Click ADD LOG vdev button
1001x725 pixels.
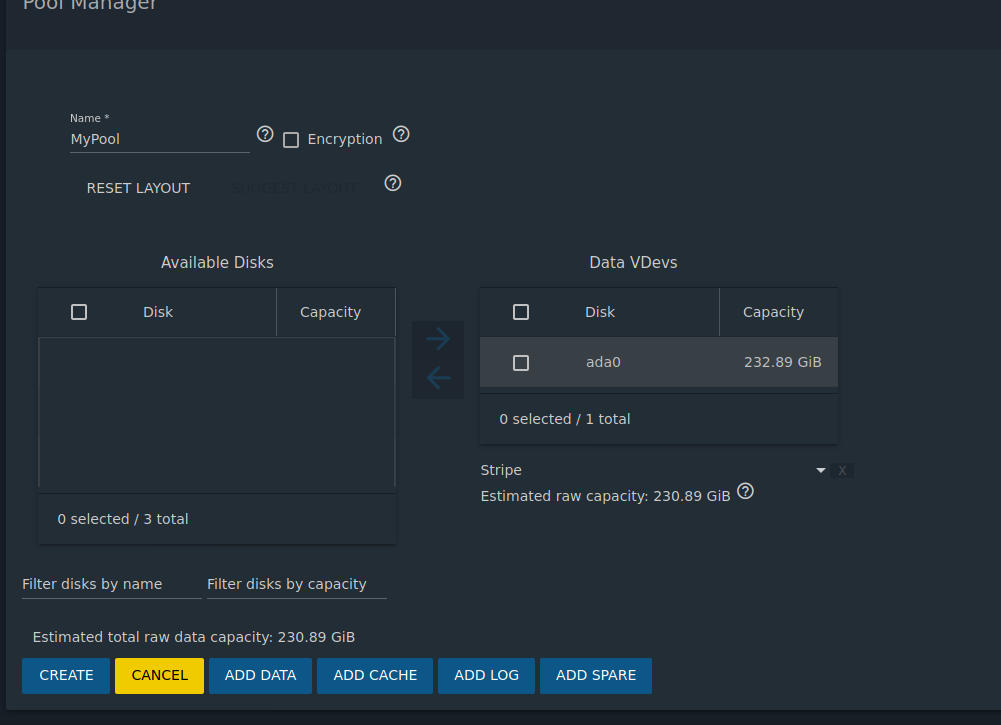(x=486, y=676)
